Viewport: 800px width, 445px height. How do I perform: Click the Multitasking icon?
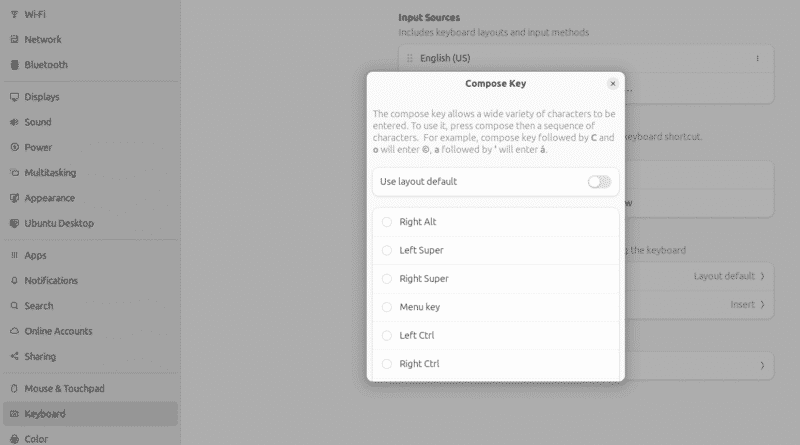[x=14, y=172]
